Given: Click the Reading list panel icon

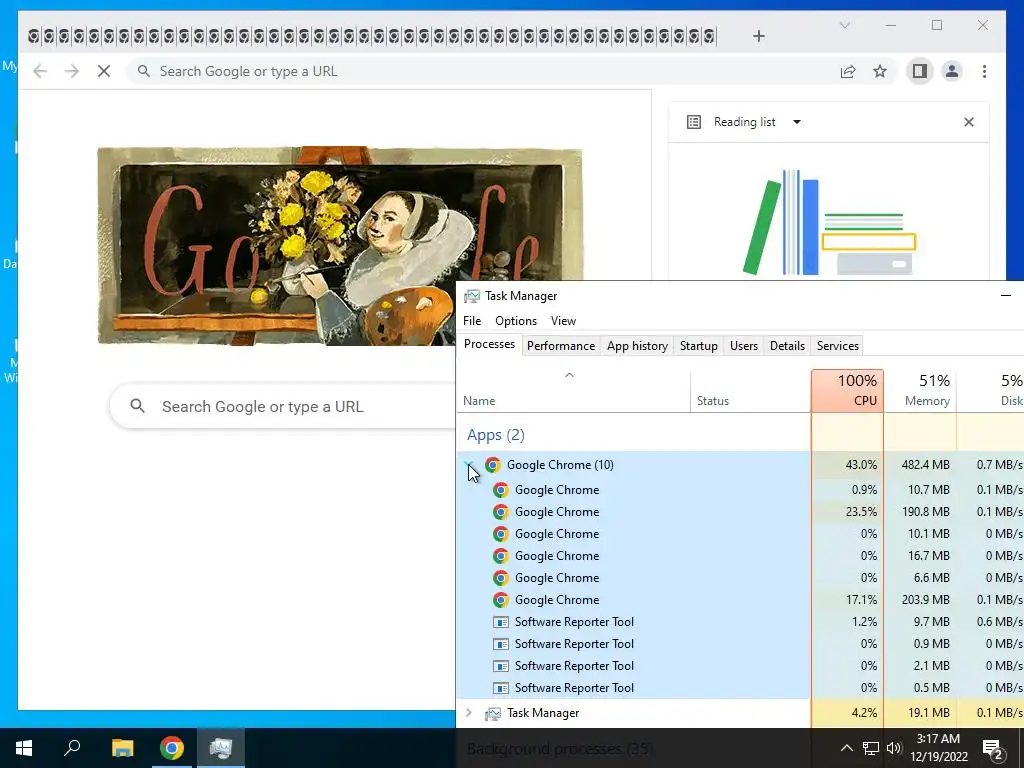Looking at the screenshot, I should (694, 122).
